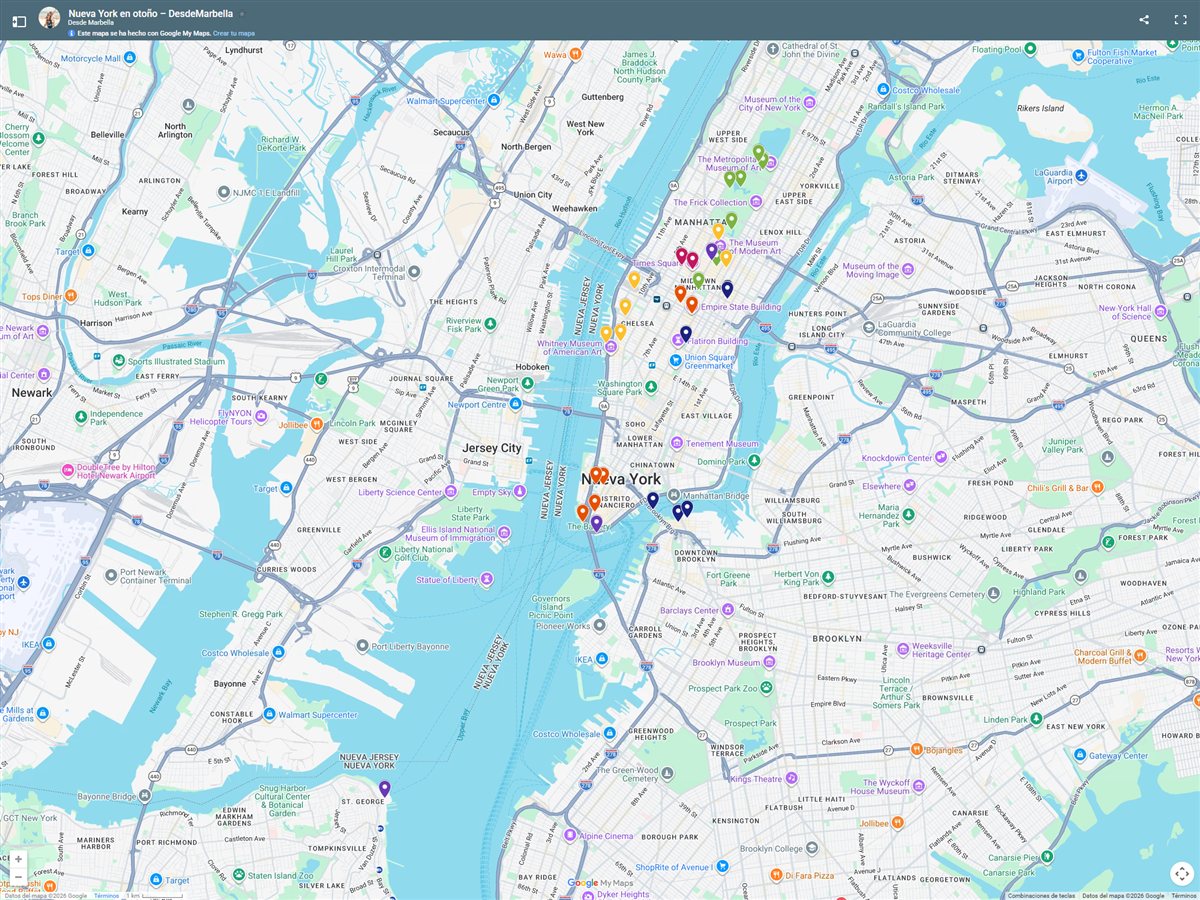Click the Knockdown Center icon
This screenshot has height=900, width=1200.
click(943, 458)
